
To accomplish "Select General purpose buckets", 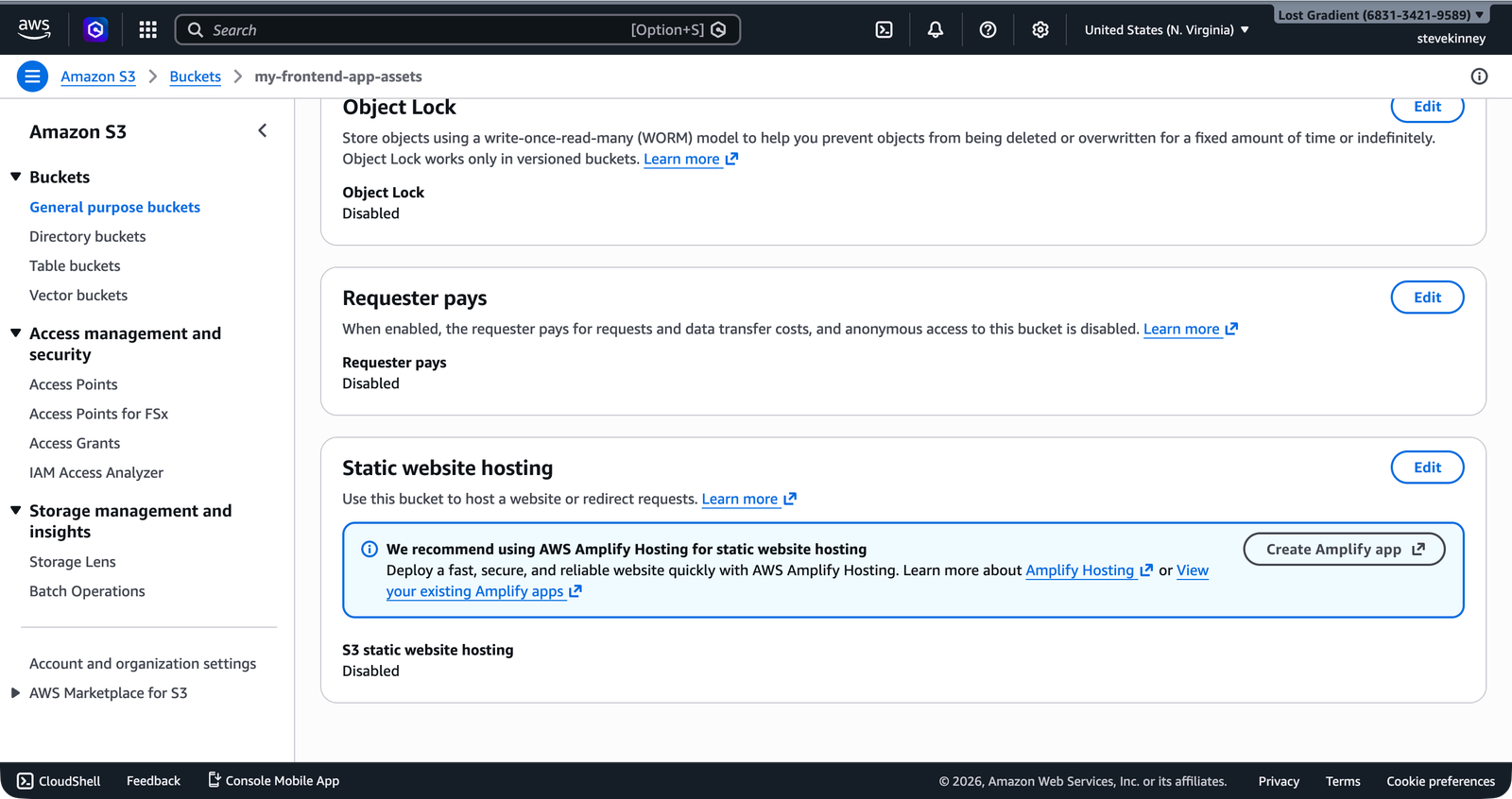I will pos(114,207).
